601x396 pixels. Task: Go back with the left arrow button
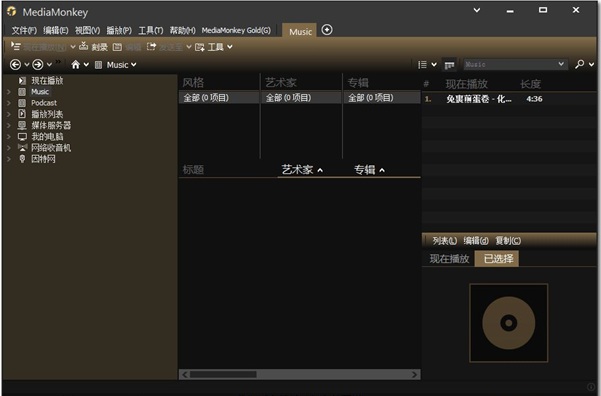pyautogui.click(x=15, y=64)
